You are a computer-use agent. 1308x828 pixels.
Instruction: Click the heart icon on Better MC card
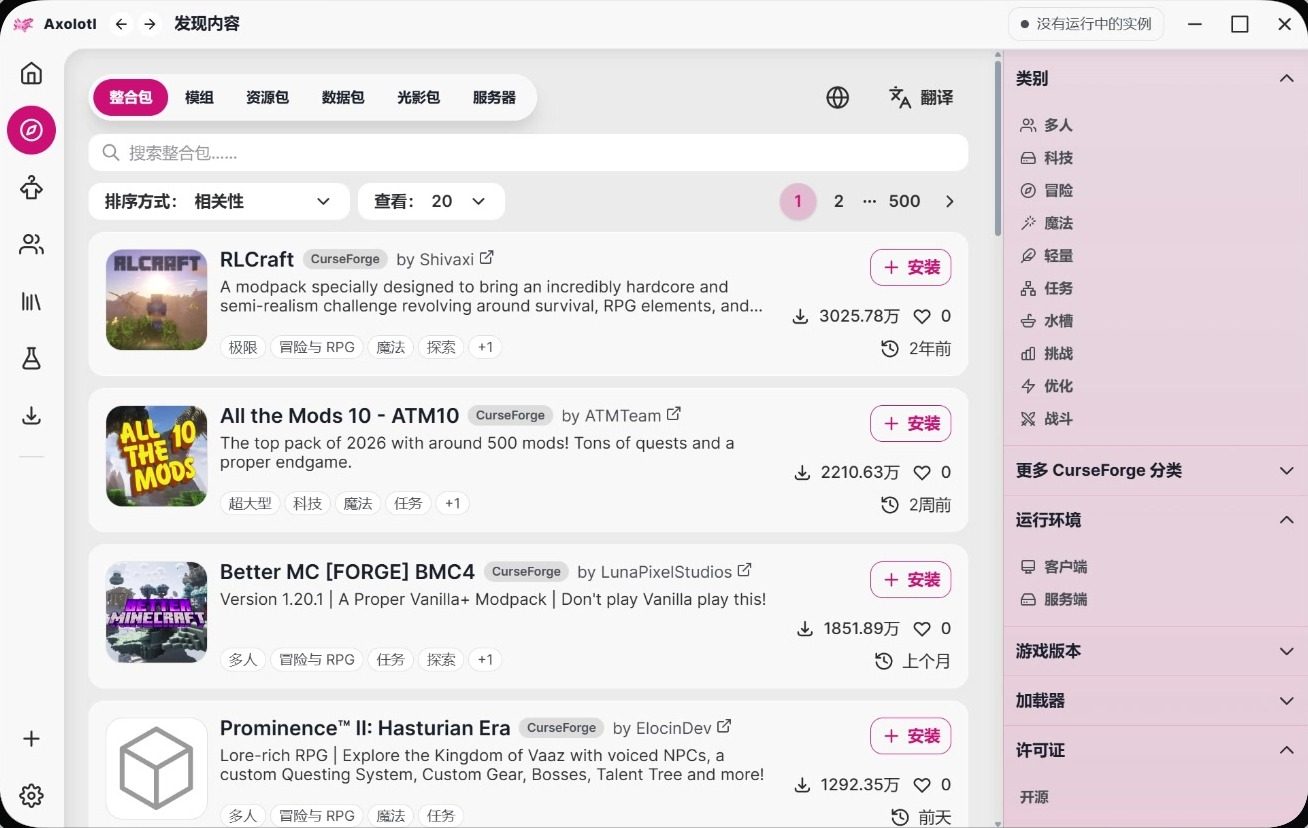[922, 629]
